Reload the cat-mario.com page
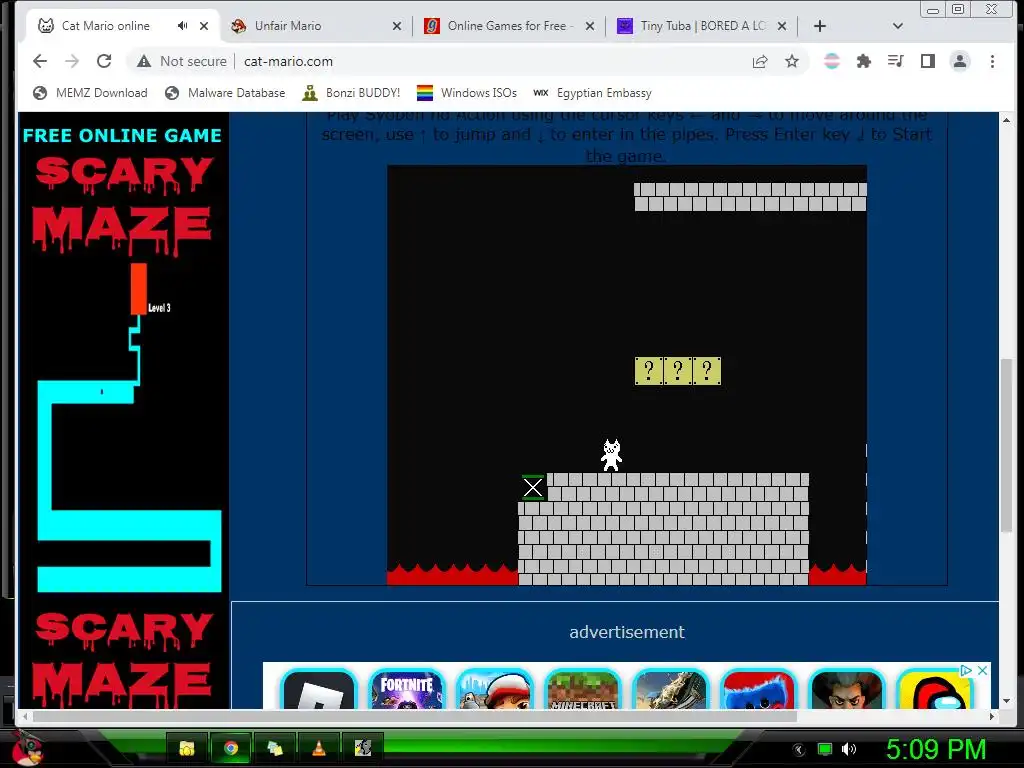This screenshot has height=768, width=1024. pyautogui.click(x=104, y=61)
